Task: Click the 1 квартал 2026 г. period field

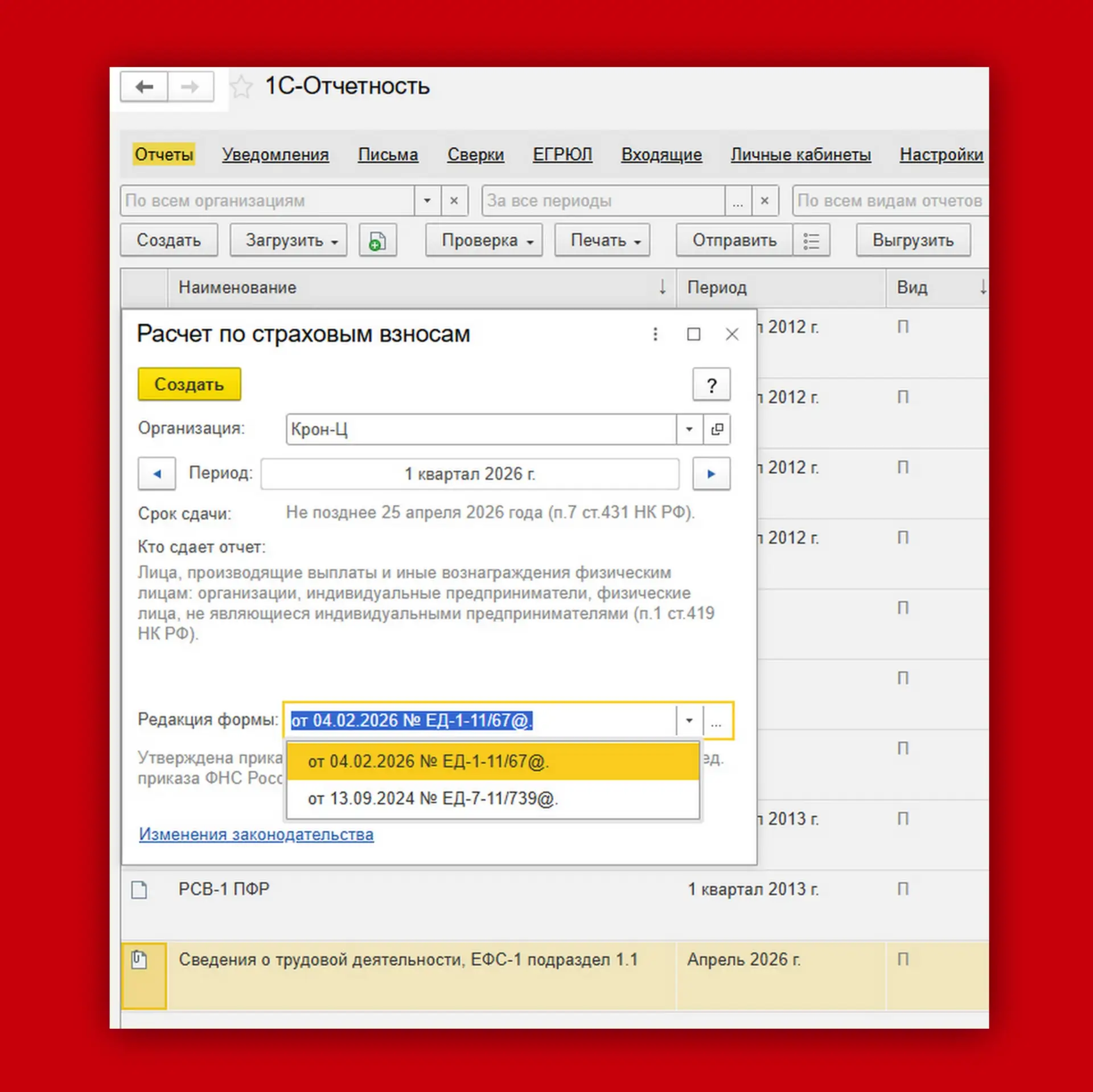Action: [470, 474]
